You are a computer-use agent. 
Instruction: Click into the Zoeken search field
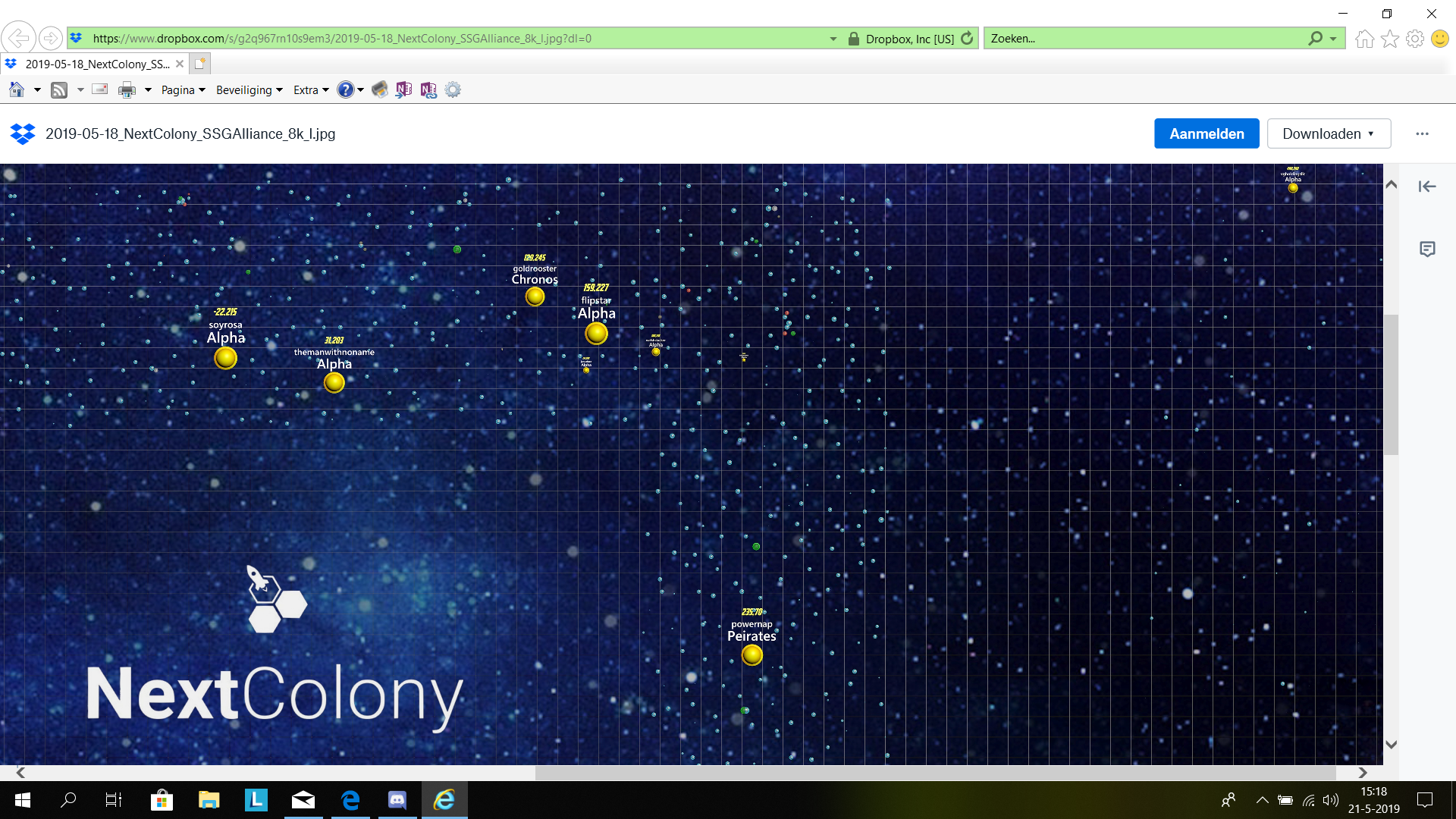[1145, 38]
